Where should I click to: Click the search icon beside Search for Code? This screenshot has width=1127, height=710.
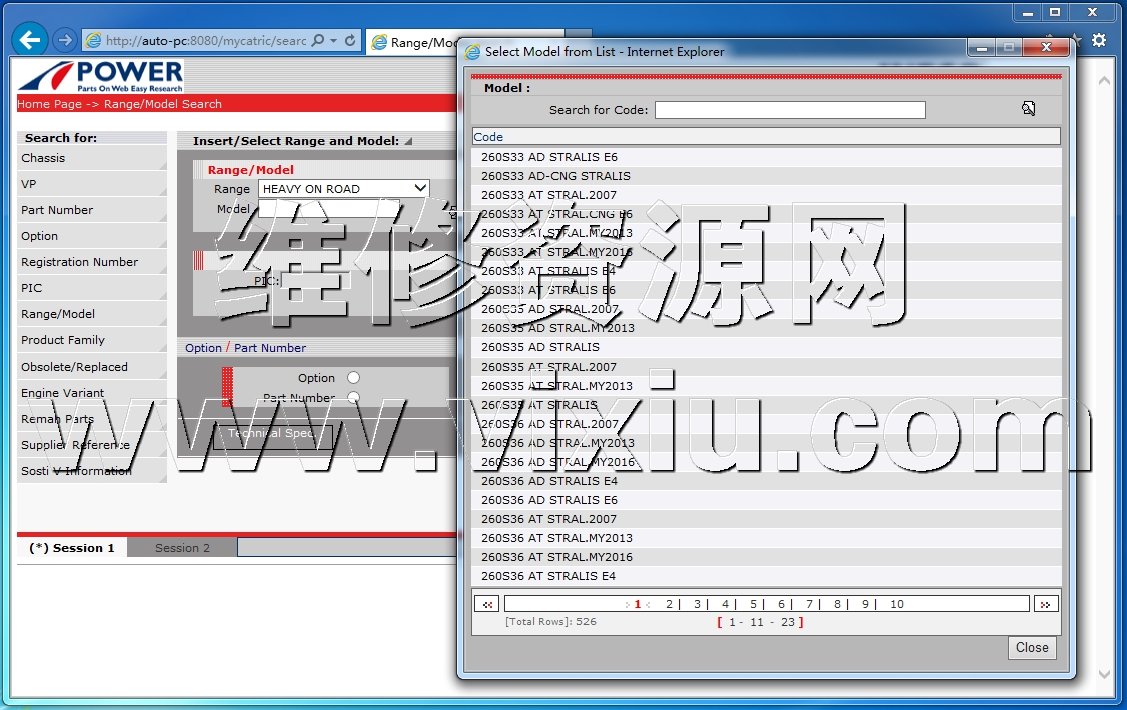click(x=1028, y=109)
